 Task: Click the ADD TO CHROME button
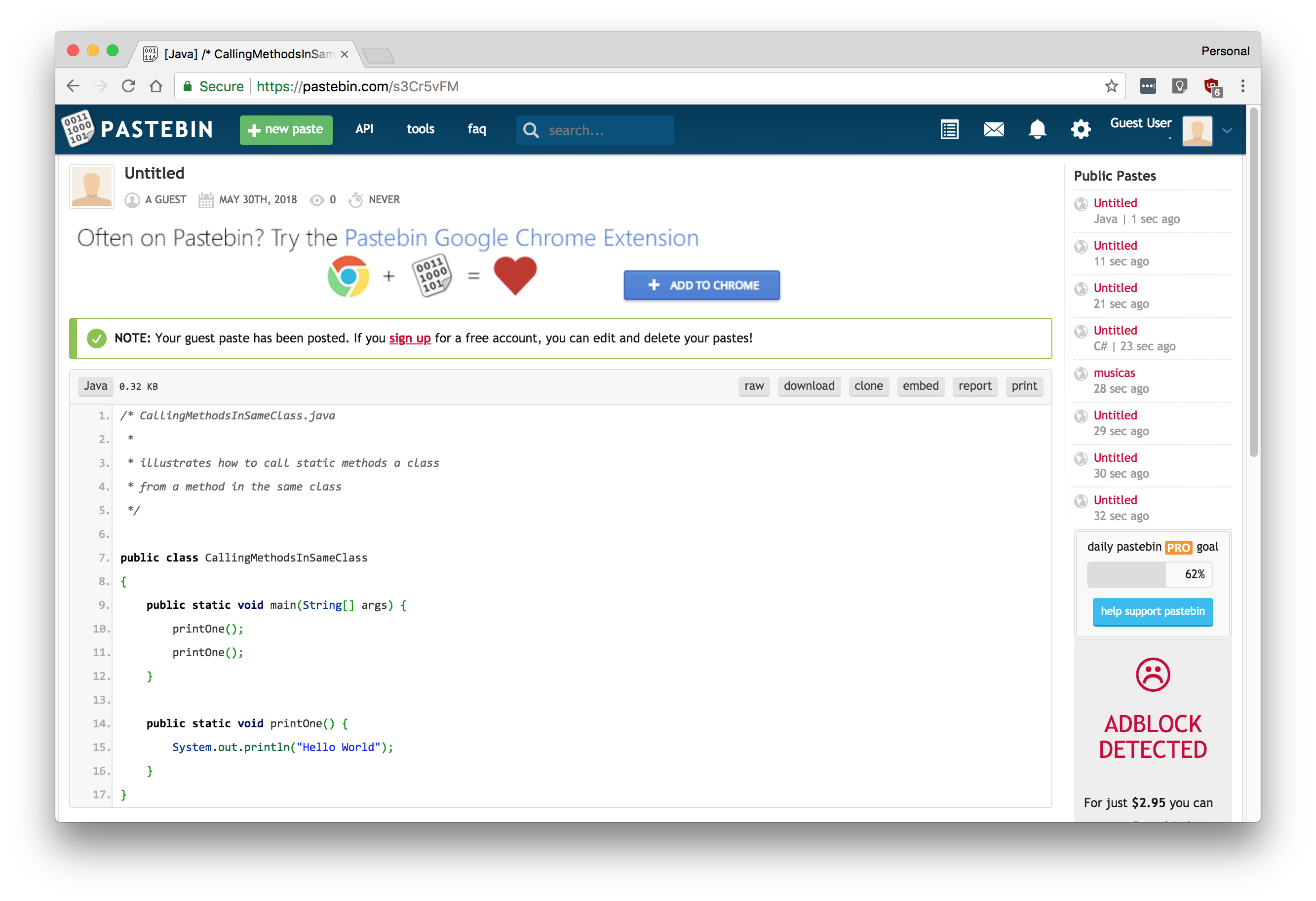coord(701,285)
